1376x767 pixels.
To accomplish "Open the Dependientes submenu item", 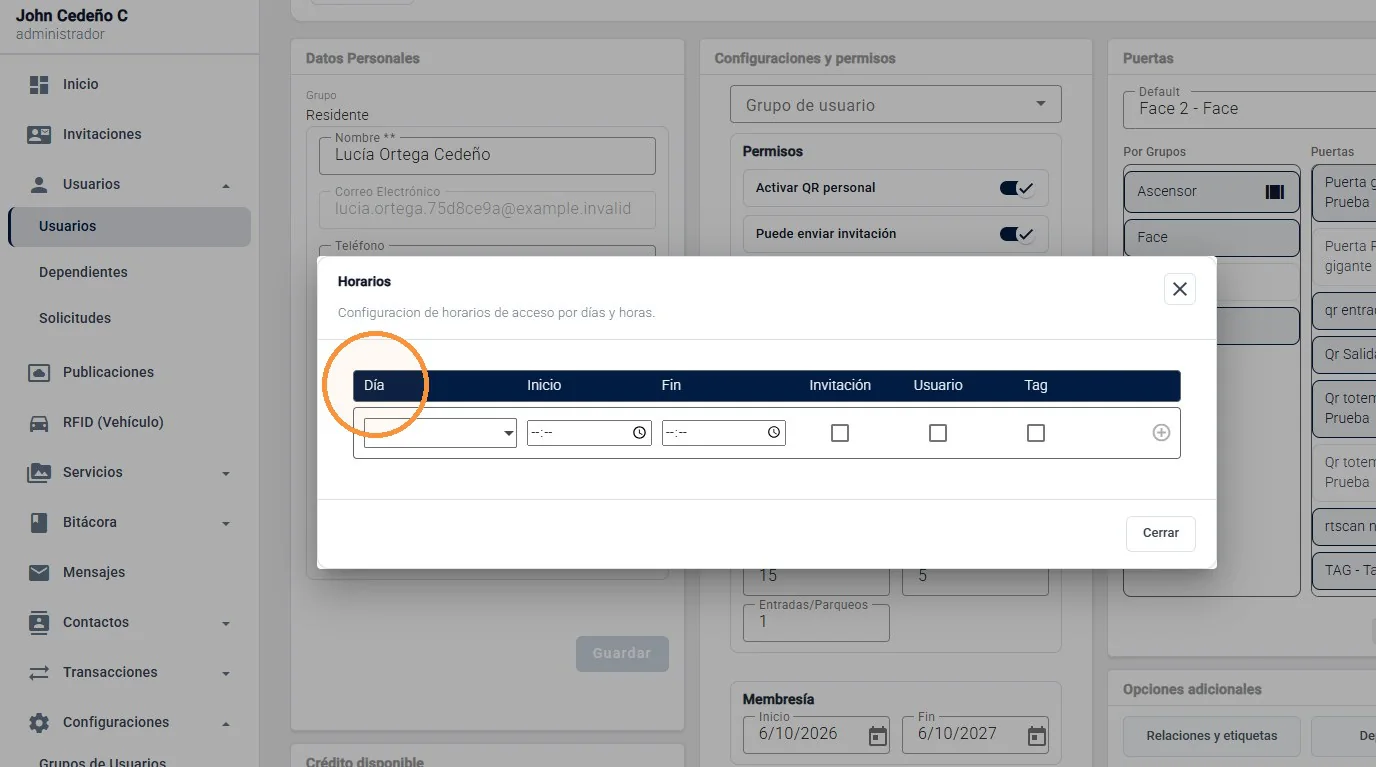I will [x=129, y=272].
